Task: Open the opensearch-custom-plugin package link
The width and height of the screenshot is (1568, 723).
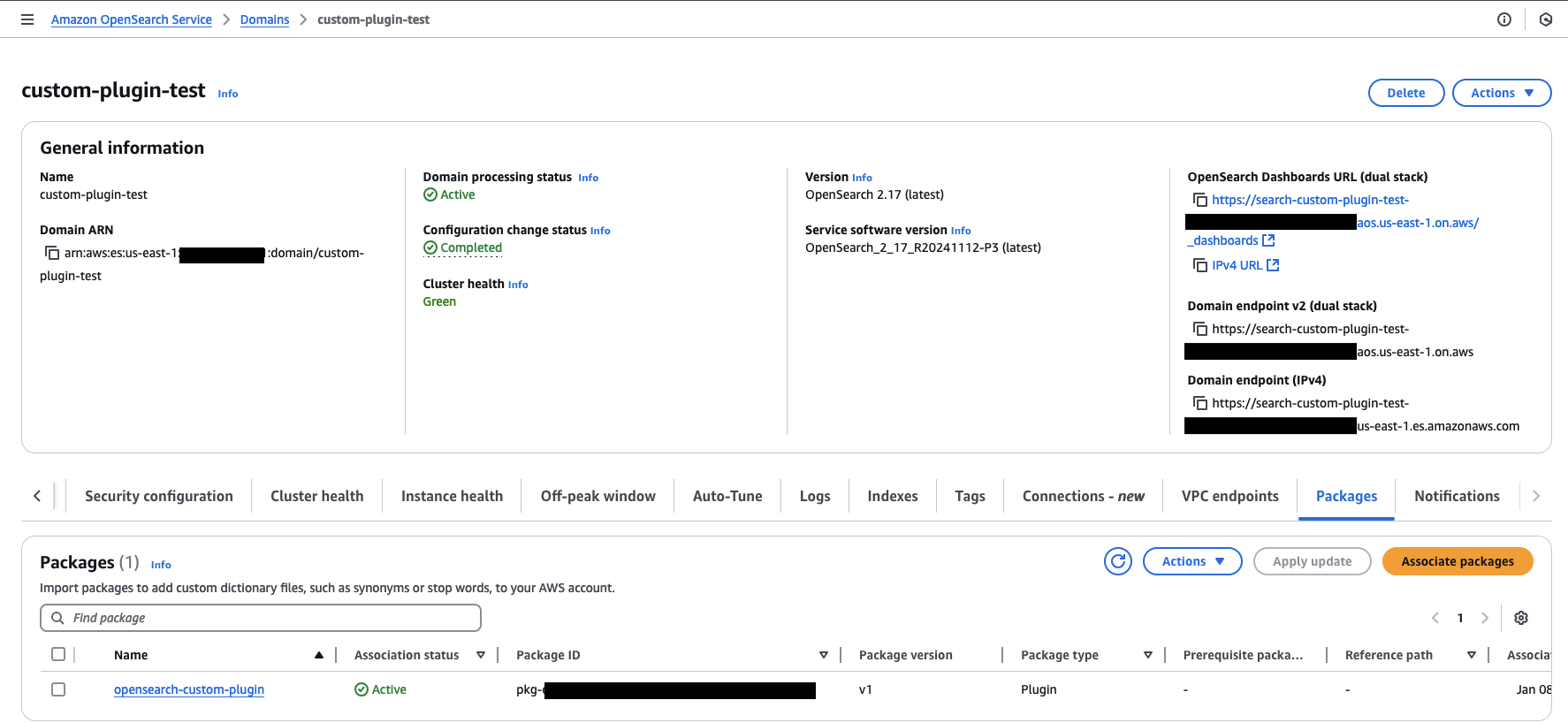Action: (x=189, y=689)
